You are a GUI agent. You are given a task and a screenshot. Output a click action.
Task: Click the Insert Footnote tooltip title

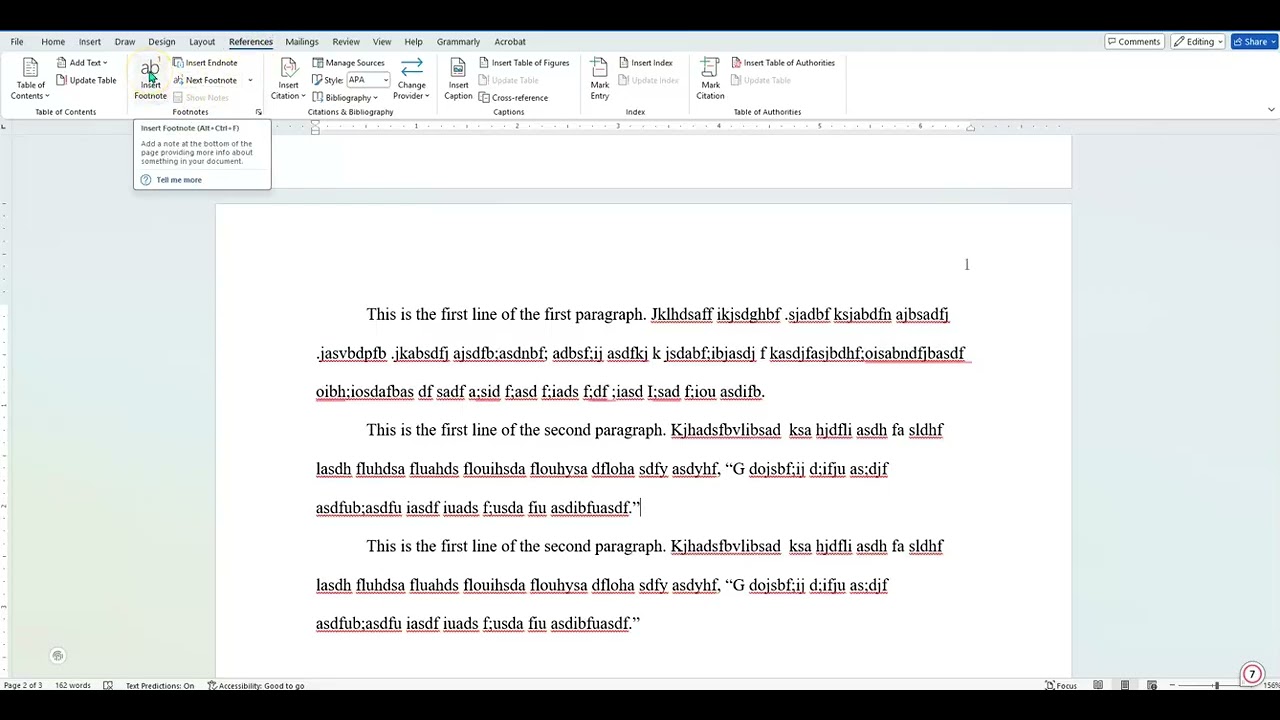tap(190, 128)
